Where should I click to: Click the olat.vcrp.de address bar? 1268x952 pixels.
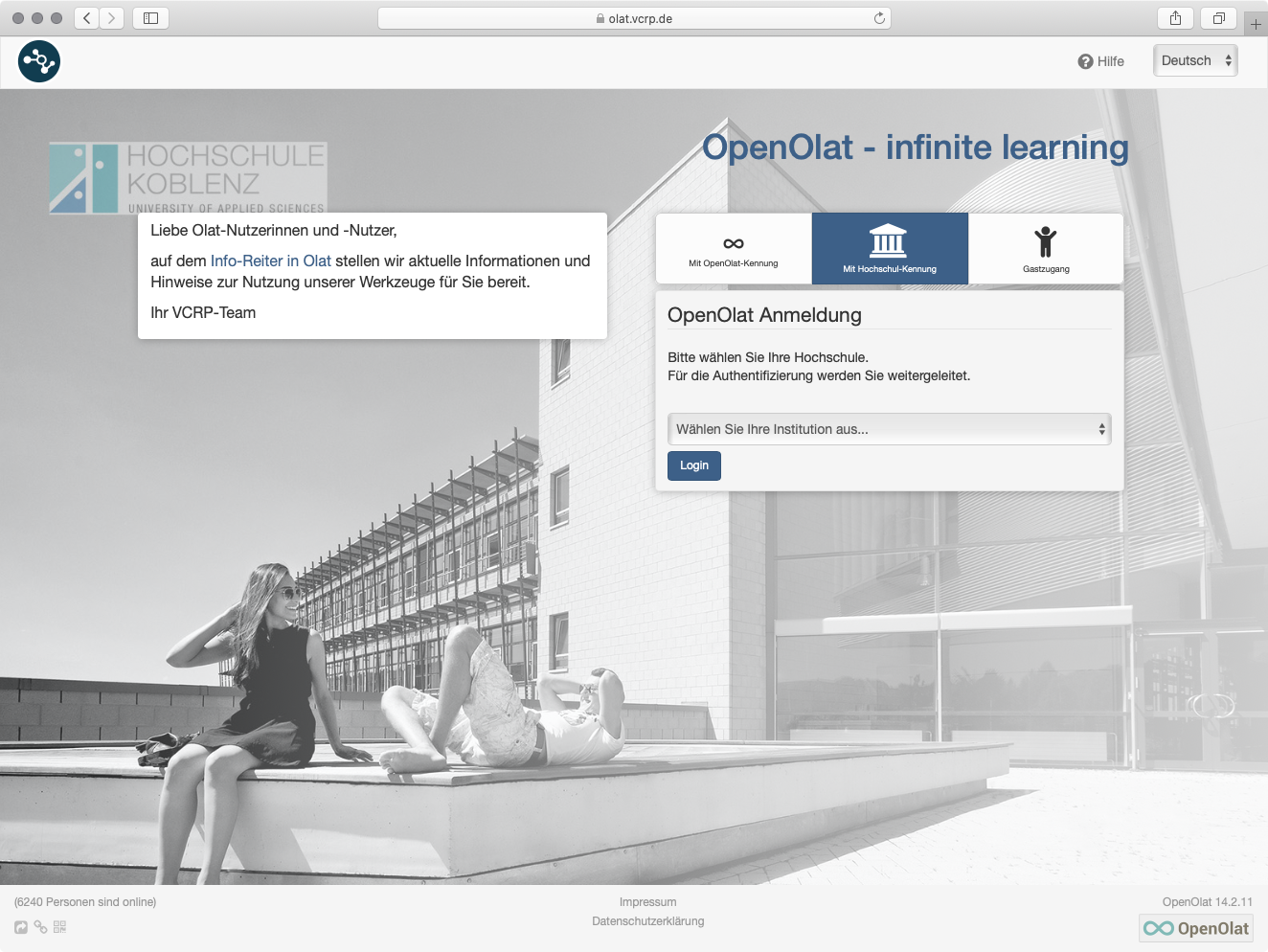click(x=634, y=18)
